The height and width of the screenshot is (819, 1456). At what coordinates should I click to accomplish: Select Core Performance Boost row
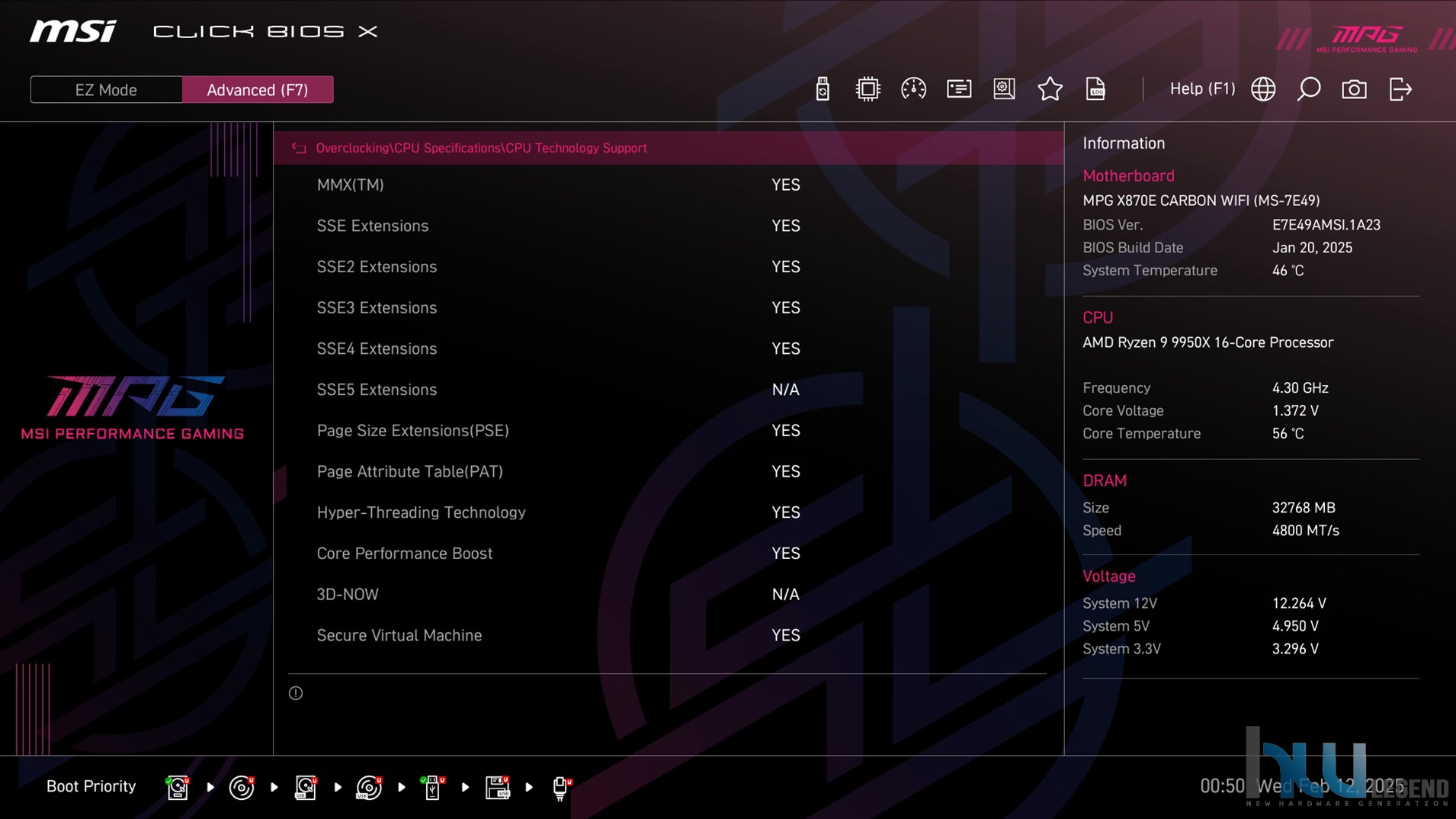(x=668, y=554)
